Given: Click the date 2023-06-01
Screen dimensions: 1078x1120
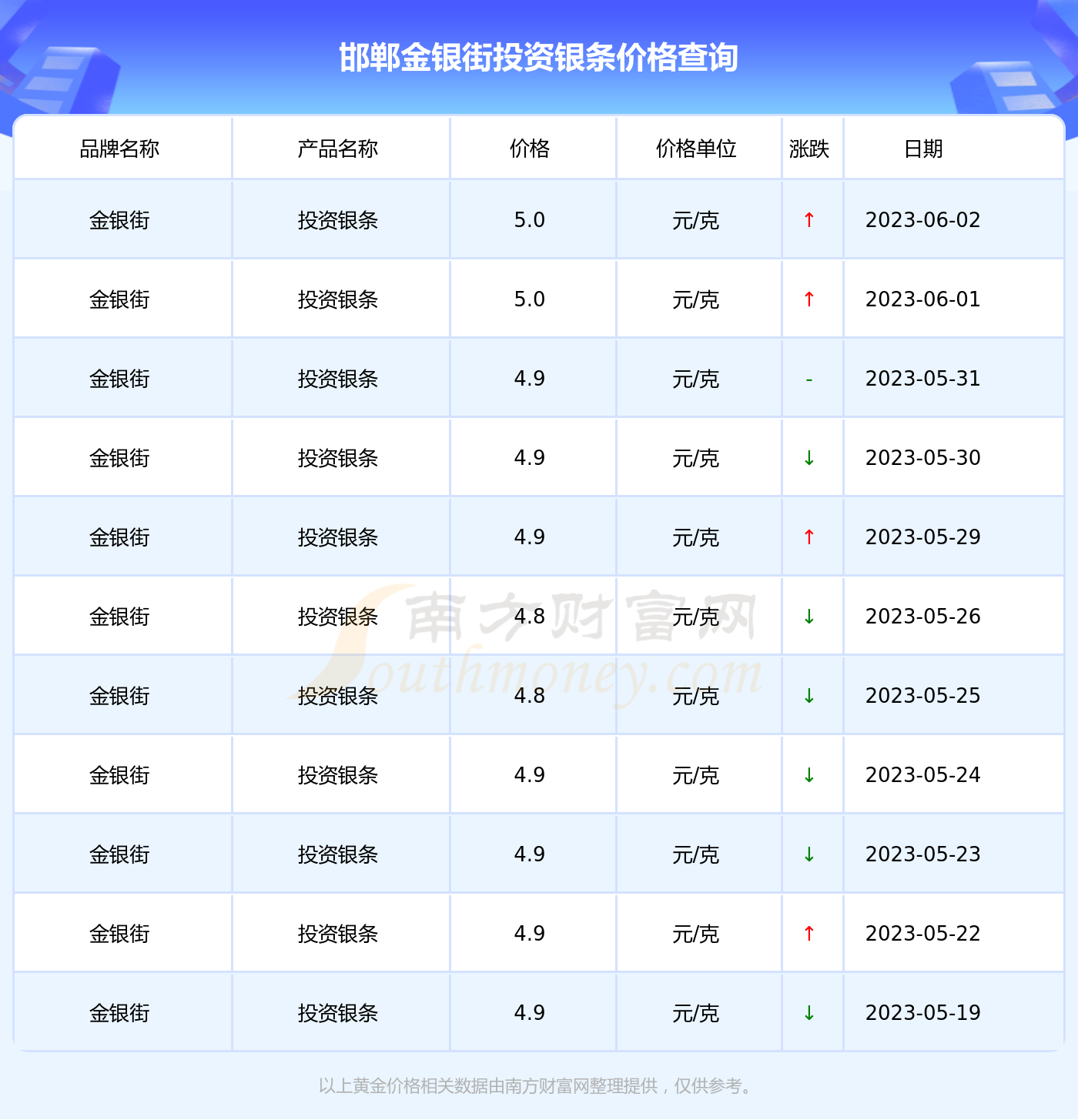Looking at the screenshot, I should (x=923, y=299).
